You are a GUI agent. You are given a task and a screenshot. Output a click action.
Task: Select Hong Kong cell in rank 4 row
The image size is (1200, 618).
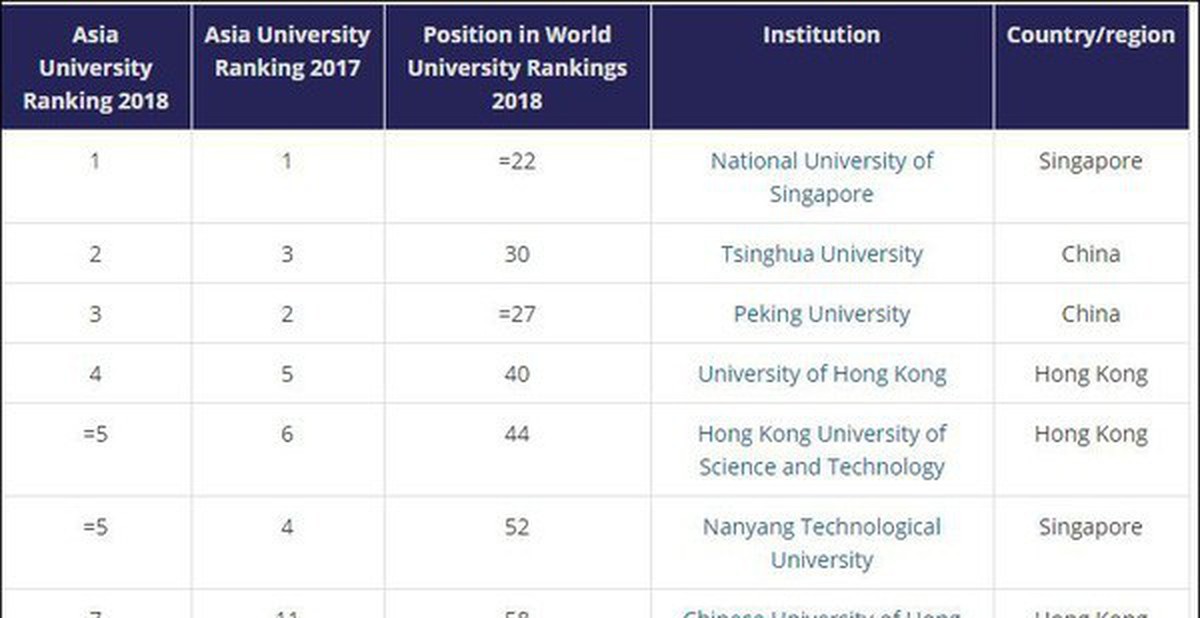point(1091,374)
